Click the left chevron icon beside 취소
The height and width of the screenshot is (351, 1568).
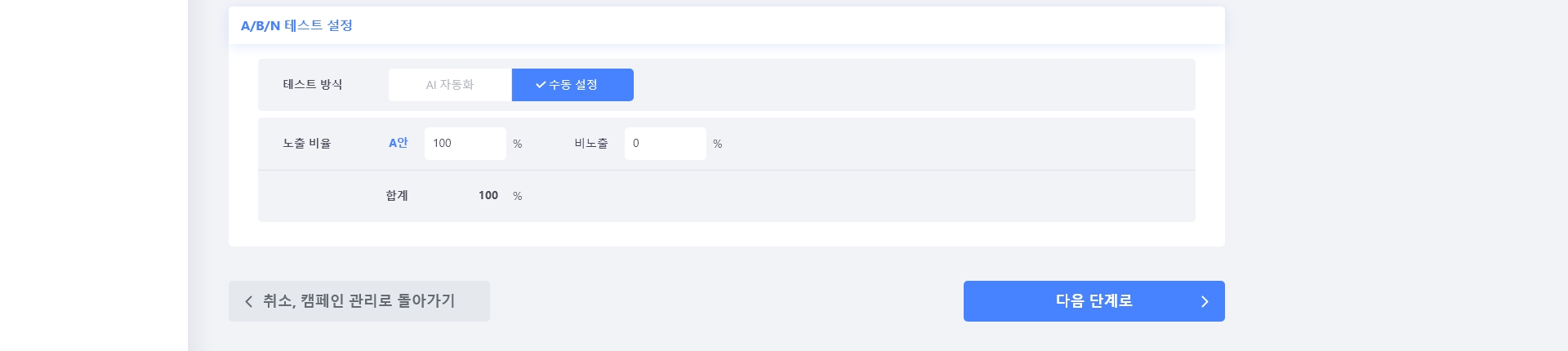tap(249, 301)
